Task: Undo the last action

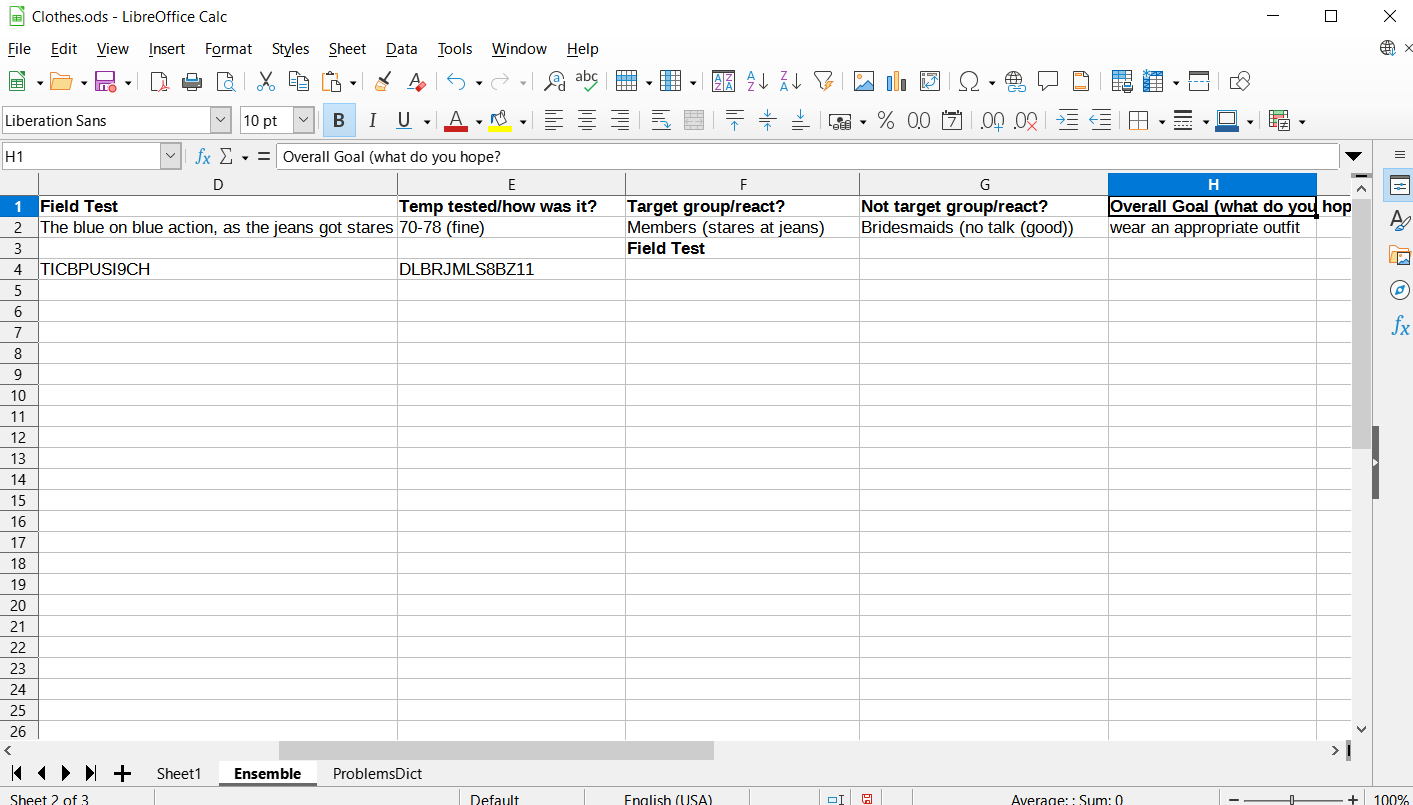Action: click(x=457, y=82)
